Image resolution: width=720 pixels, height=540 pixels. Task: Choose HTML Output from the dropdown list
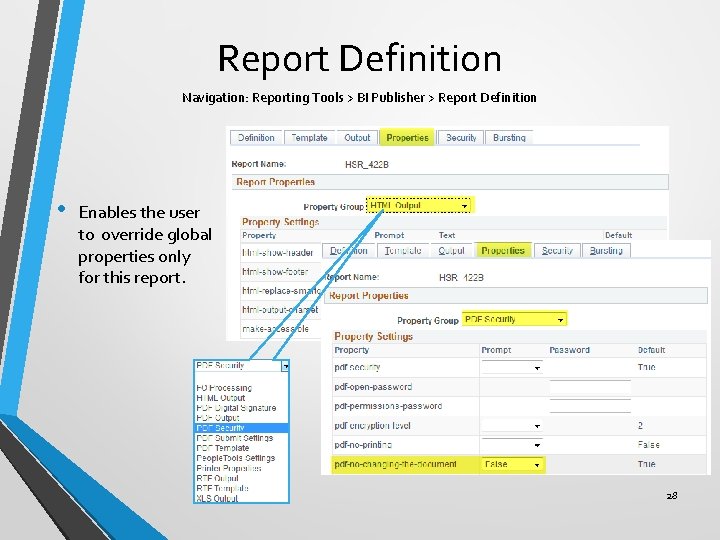[221, 398]
